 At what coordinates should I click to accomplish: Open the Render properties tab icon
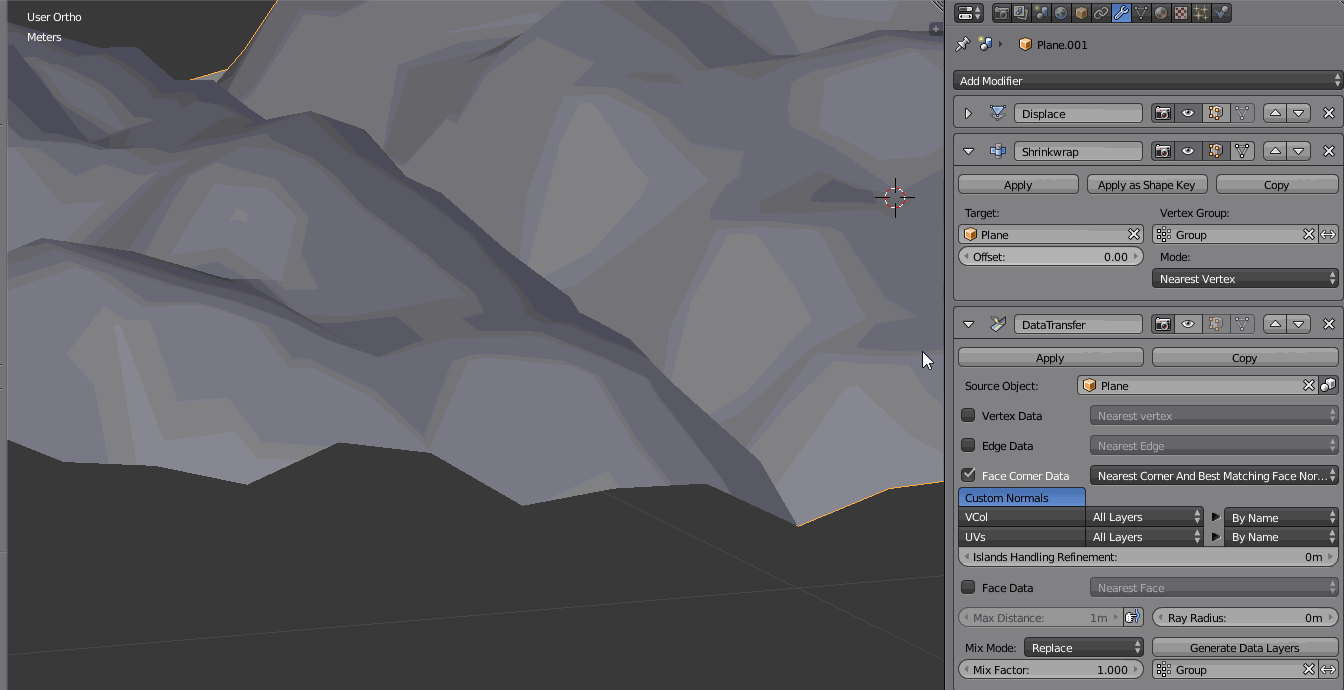[1001, 12]
